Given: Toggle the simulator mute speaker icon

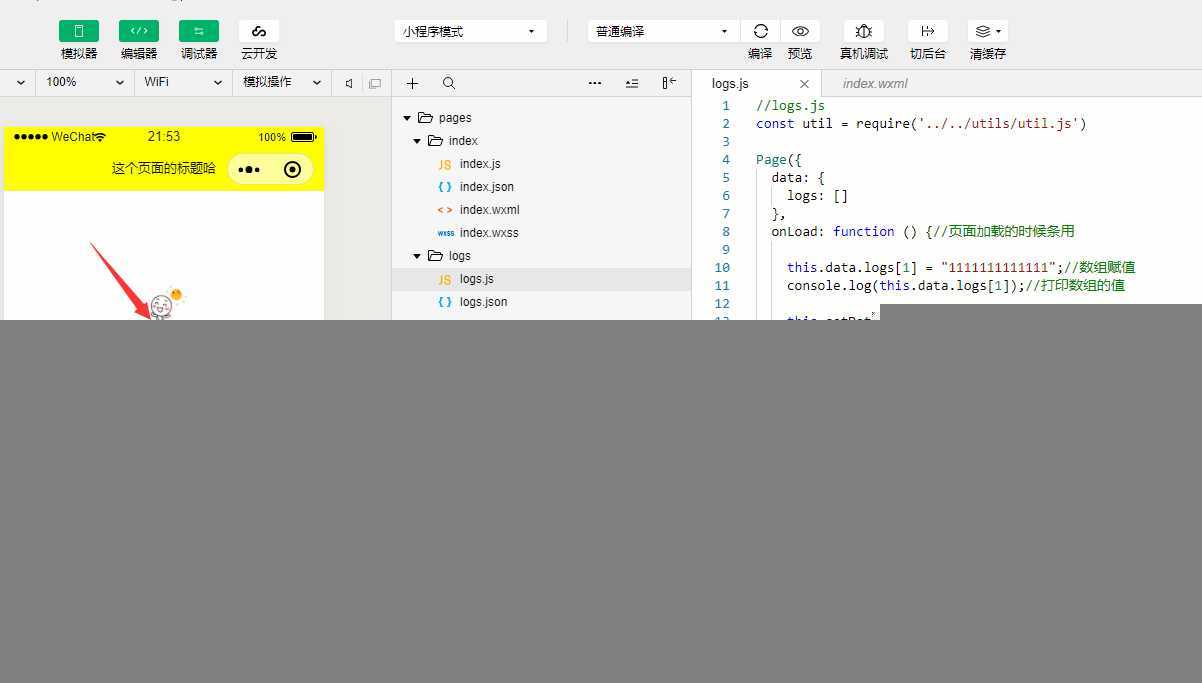Looking at the screenshot, I should 349,83.
